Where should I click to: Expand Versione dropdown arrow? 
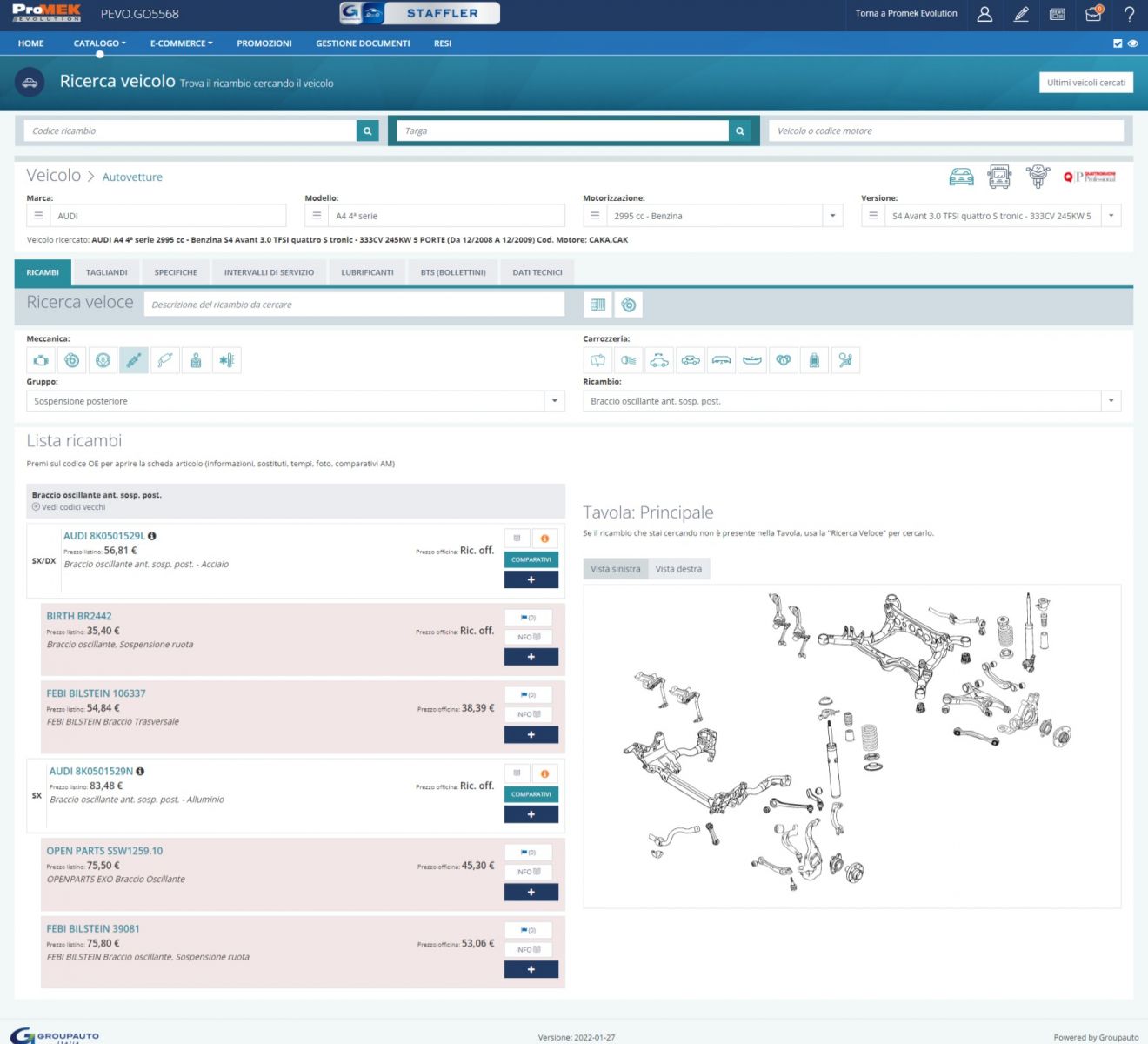coord(1111,216)
